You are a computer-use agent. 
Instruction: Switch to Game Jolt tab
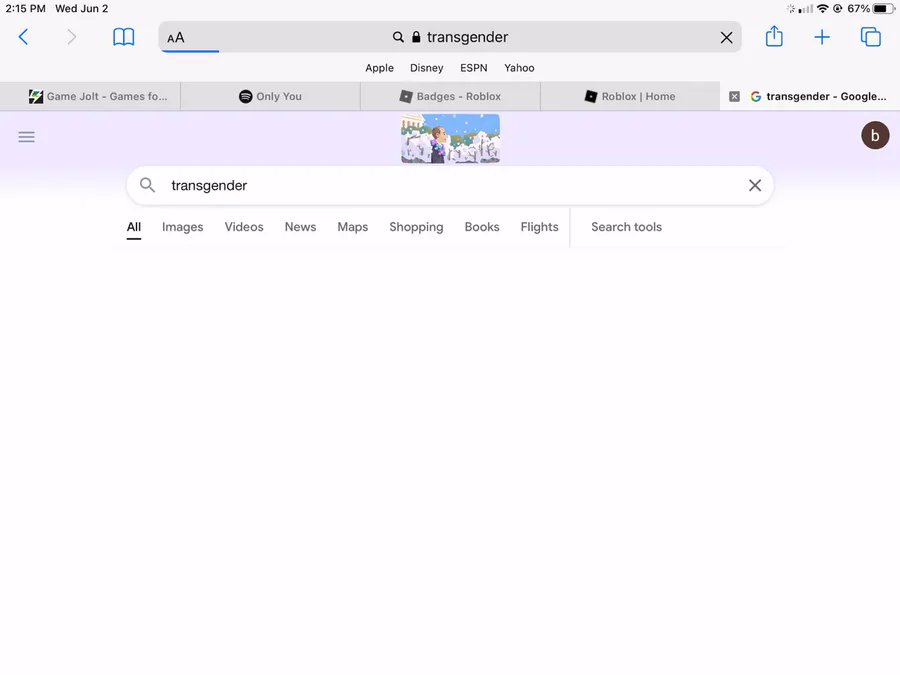(90, 96)
